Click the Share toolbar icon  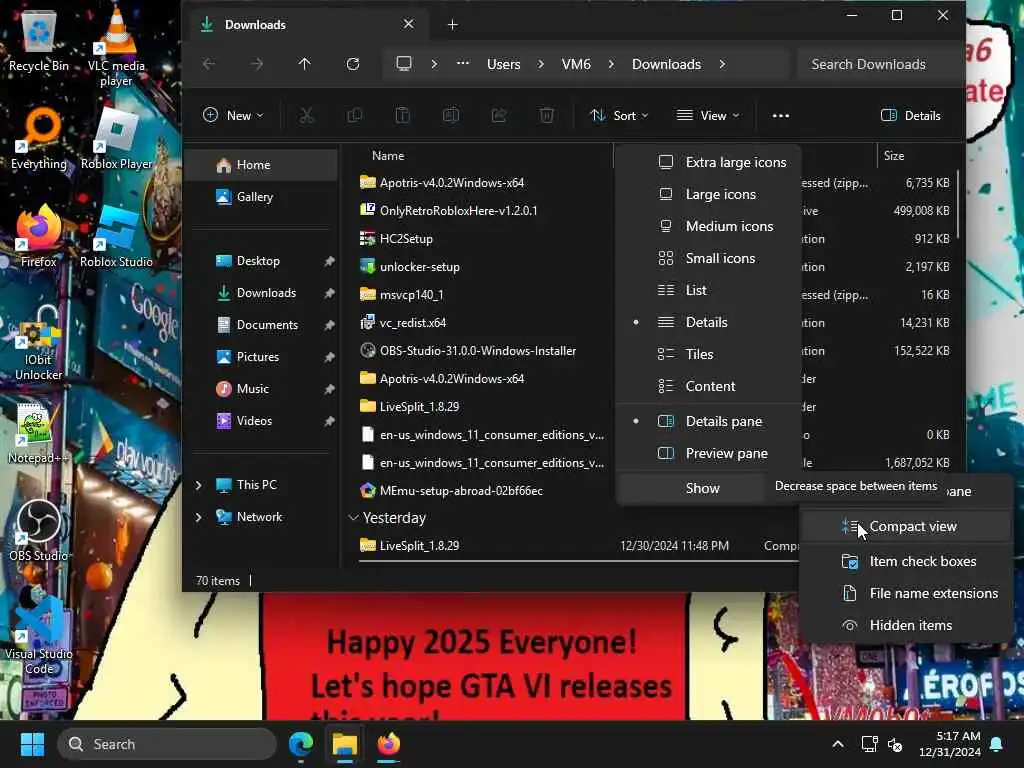(499, 116)
